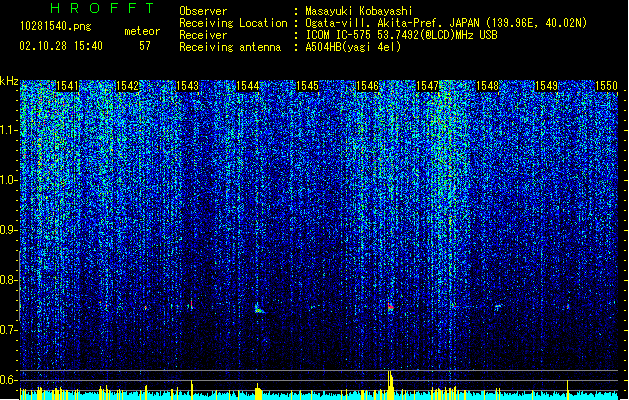Viewport: 629px width, 400px height.
Task: Click the tallest yellow signal spike after 1546
Action: coord(390,385)
